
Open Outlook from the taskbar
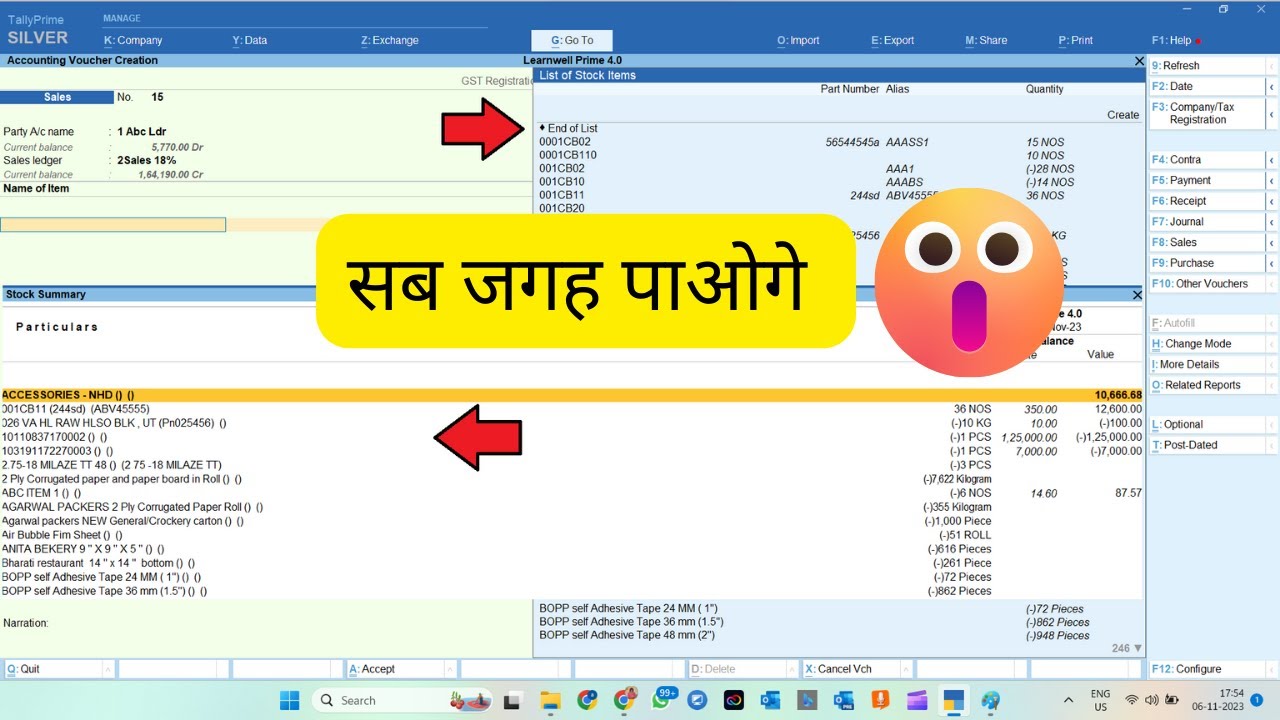pos(770,700)
